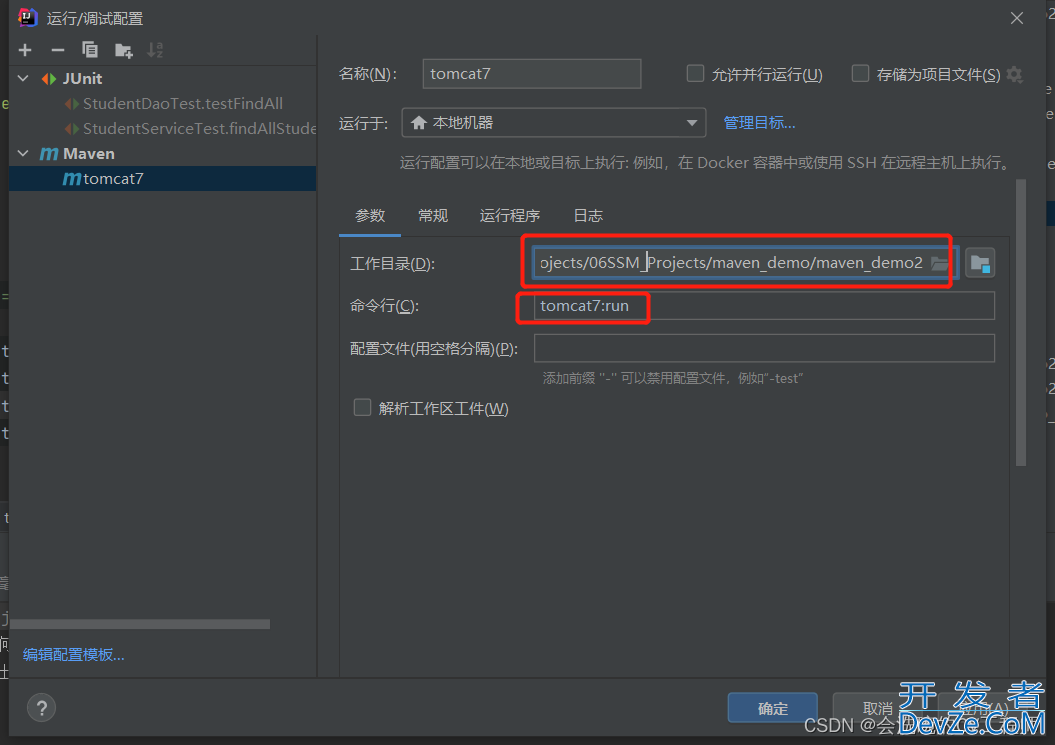Click the 取消 button

(x=877, y=708)
